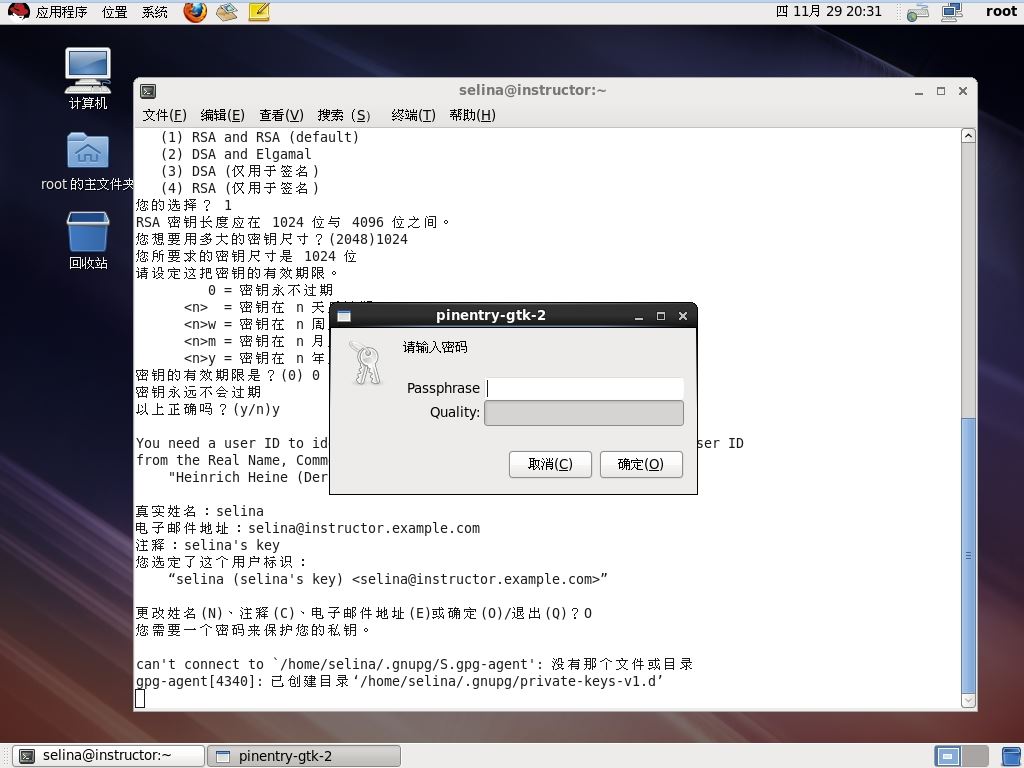The image size is (1024, 768).
Task: Click the line '(1) RSA and RSA (default)'
Action: 259,137
